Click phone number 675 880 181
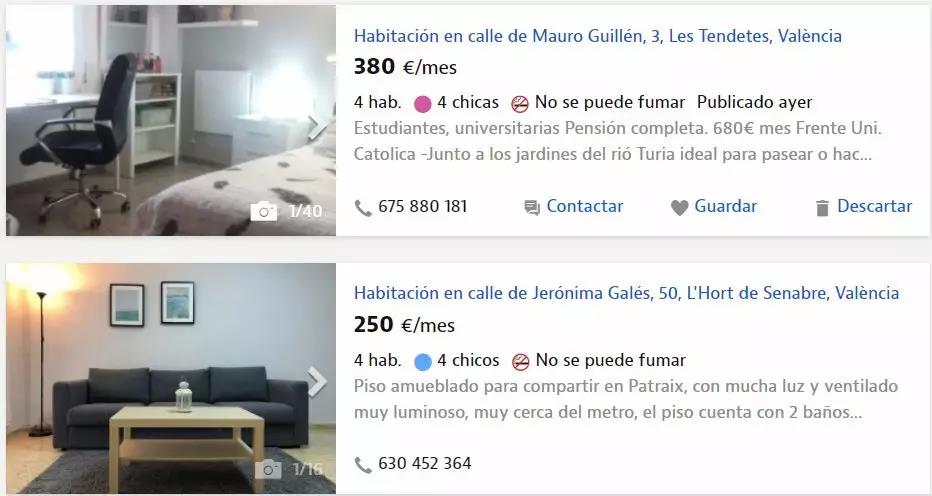 pos(423,206)
